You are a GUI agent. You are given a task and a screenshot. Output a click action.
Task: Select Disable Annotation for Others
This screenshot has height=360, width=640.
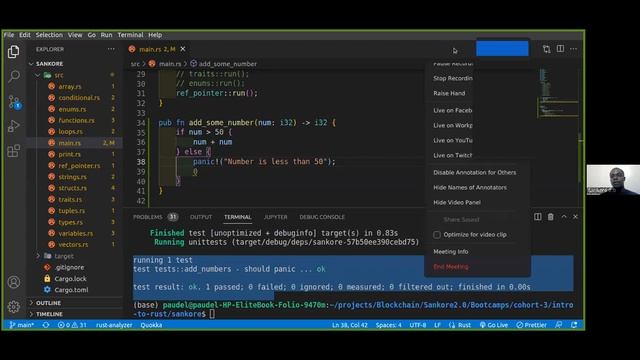pos(475,172)
